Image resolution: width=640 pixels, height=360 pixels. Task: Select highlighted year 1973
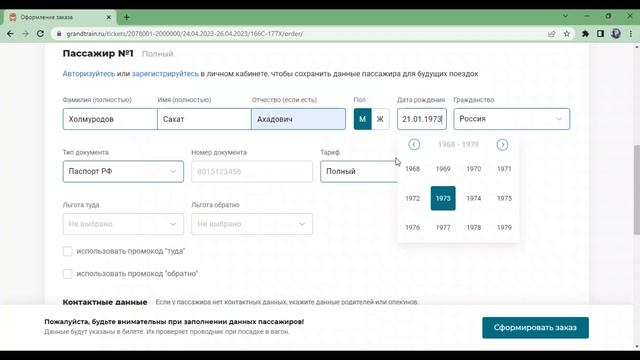pyautogui.click(x=443, y=198)
